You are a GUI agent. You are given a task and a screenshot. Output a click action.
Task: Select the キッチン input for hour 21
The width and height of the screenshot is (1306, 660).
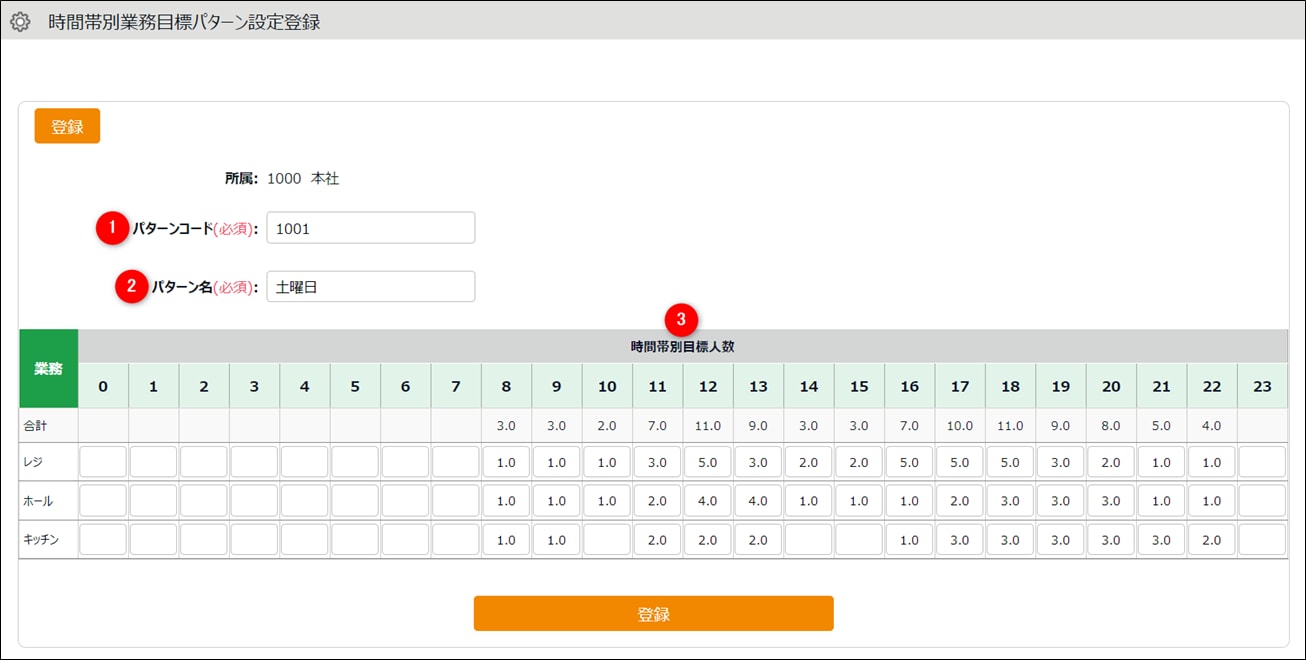pos(1161,540)
